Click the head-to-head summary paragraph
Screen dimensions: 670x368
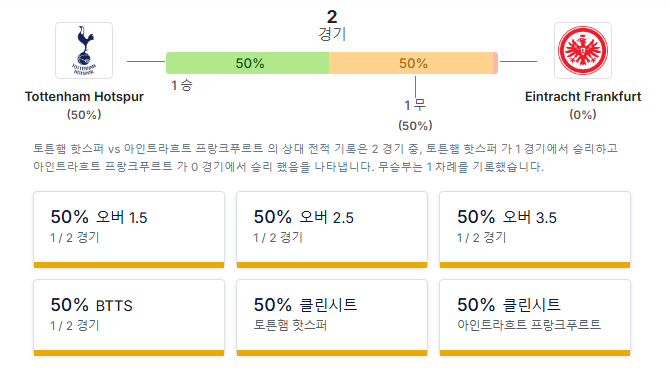click(326, 157)
